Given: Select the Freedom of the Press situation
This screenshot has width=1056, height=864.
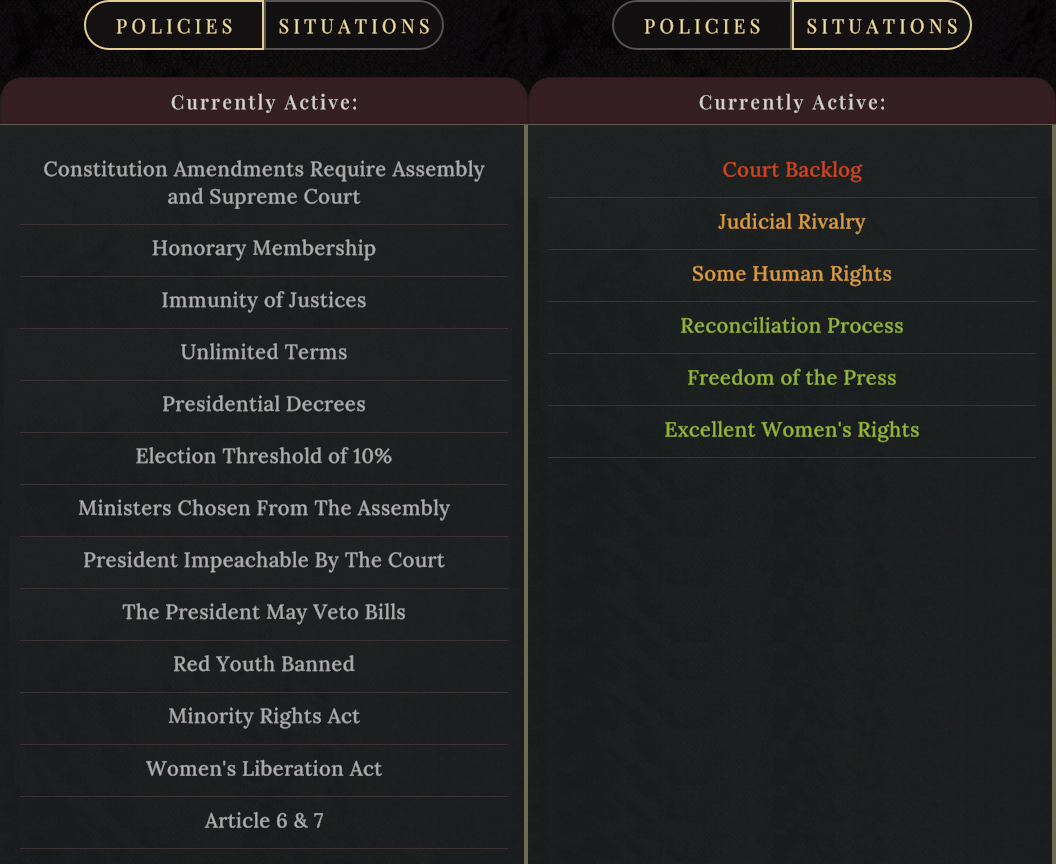Looking at the screenshot, I should 792,377.
